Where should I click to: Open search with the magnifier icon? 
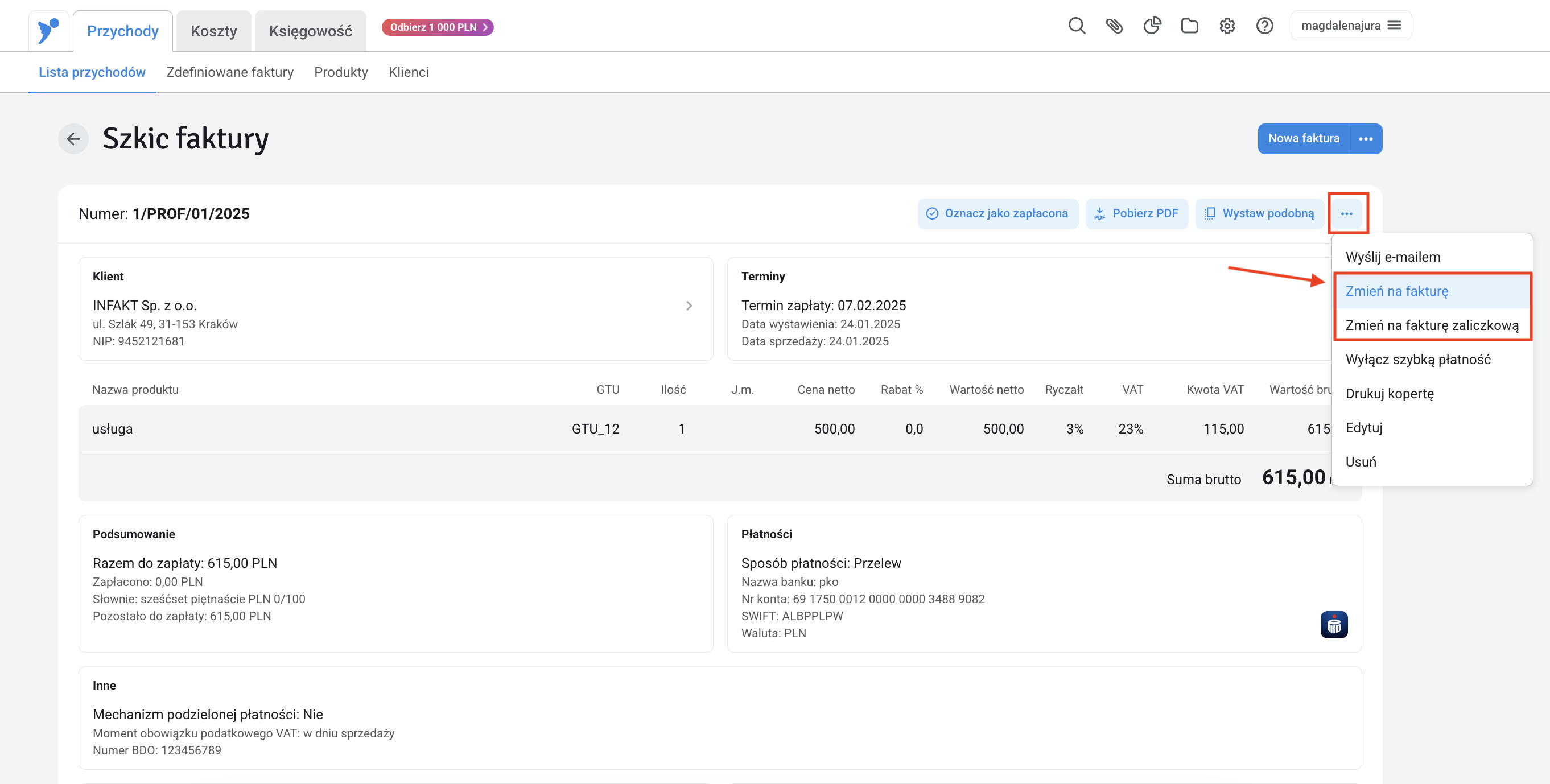click(1077, 26)
